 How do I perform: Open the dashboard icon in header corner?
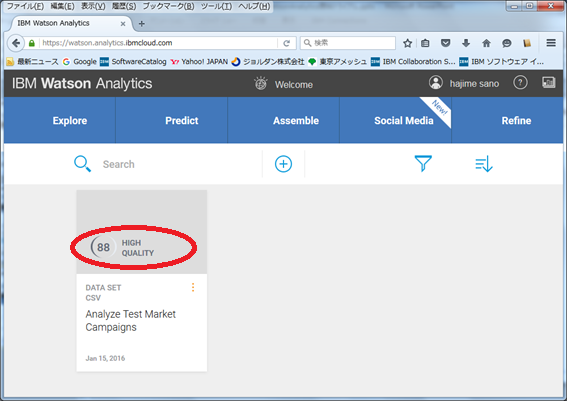tap(549, 82)
